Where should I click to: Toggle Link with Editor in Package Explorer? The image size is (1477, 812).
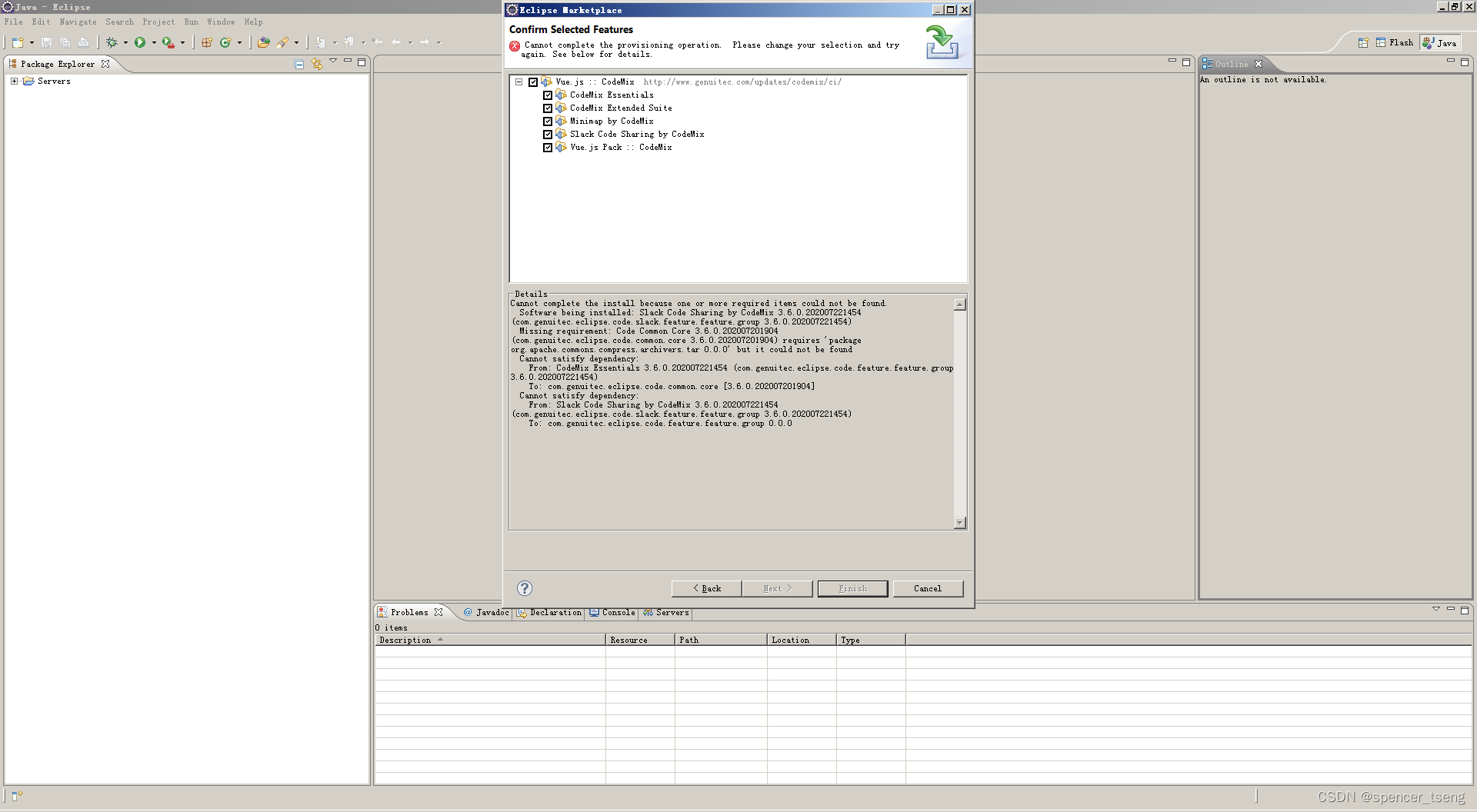(x=317, y=64)
